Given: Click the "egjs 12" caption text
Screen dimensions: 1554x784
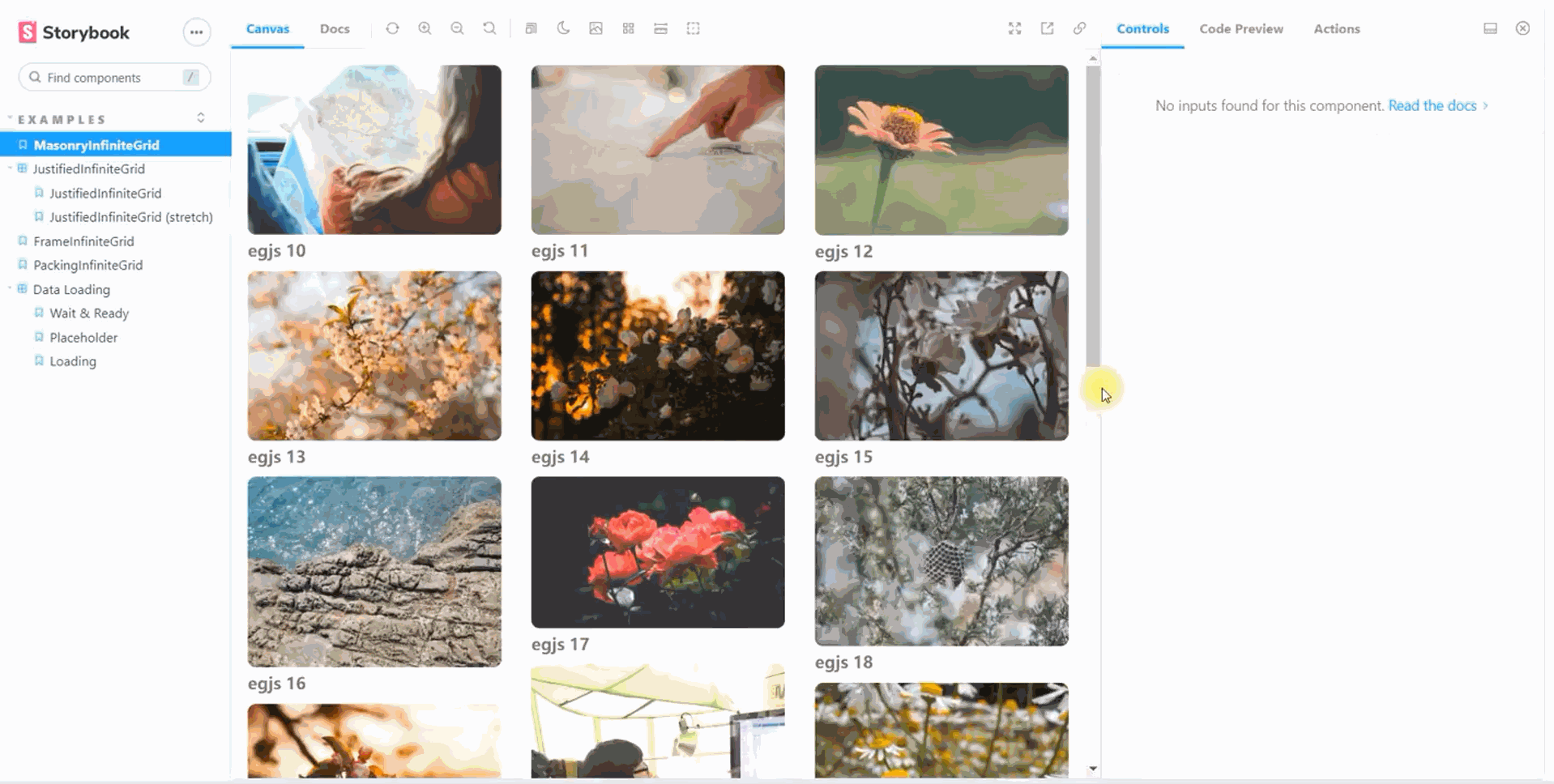Looking at the screenshot, I should tap(844, 252).
